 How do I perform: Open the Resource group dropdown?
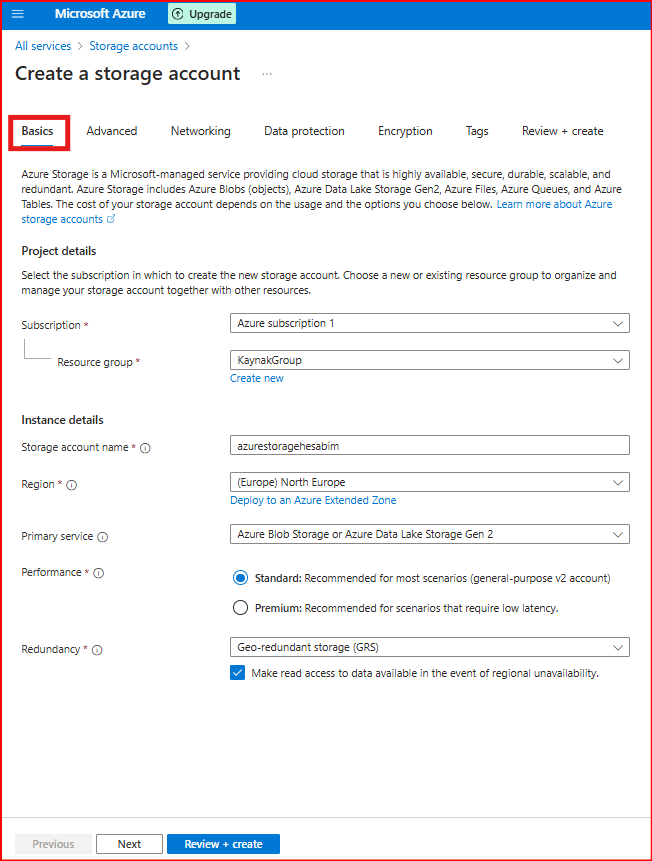[x=430, y=360]
